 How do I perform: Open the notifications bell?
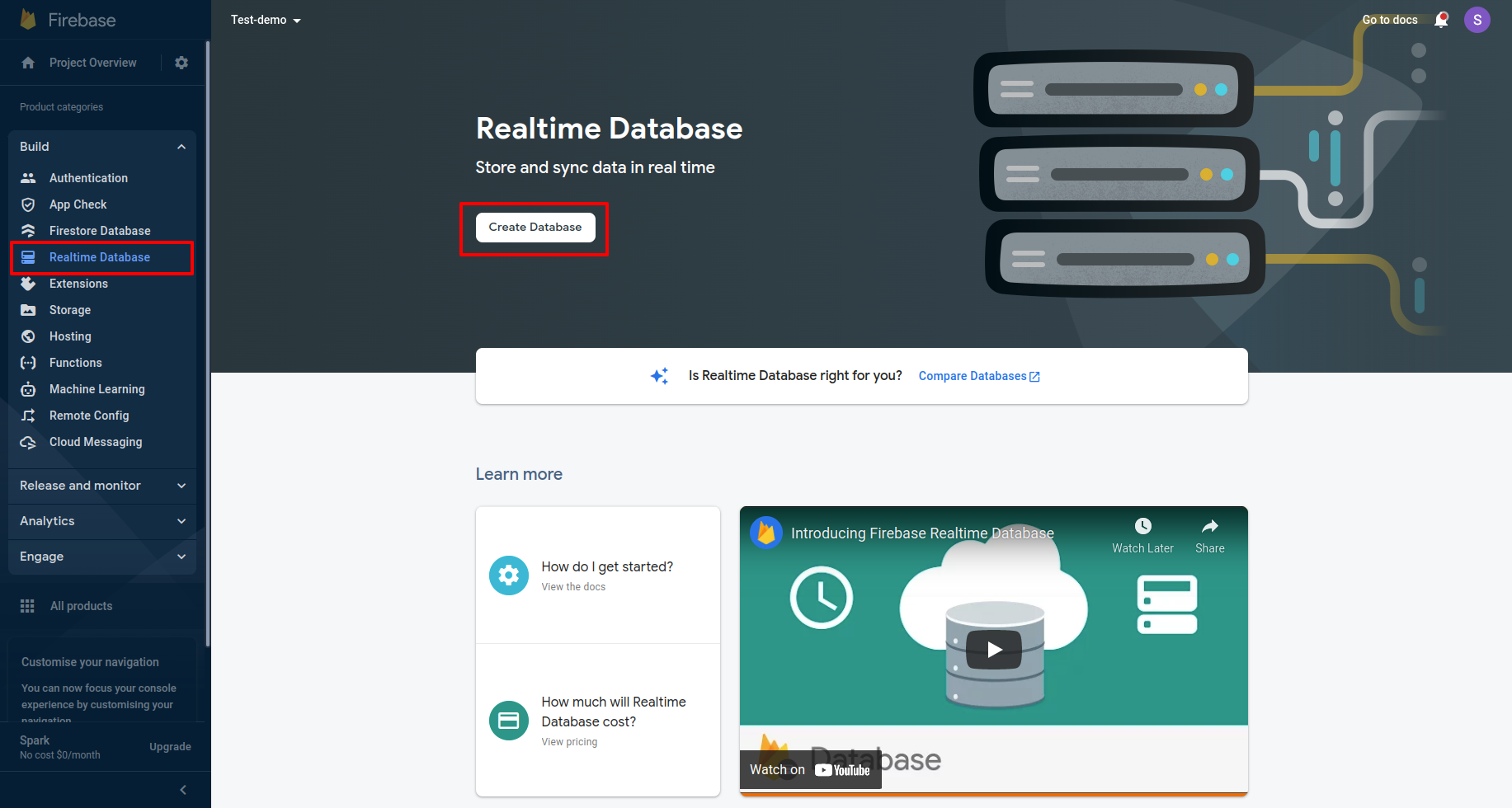point(1442,19)
